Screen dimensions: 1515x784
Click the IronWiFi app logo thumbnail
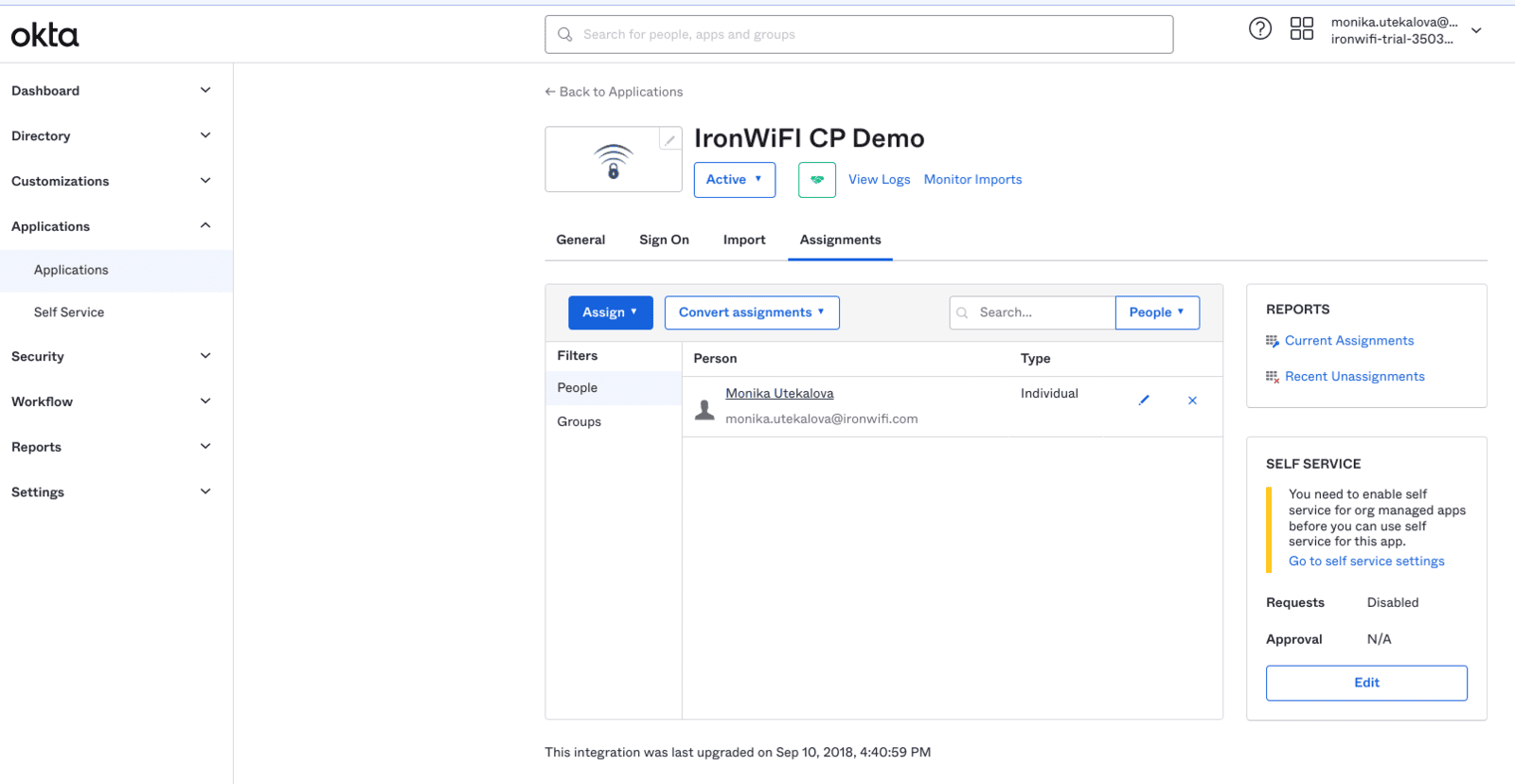tap(614, 161)
